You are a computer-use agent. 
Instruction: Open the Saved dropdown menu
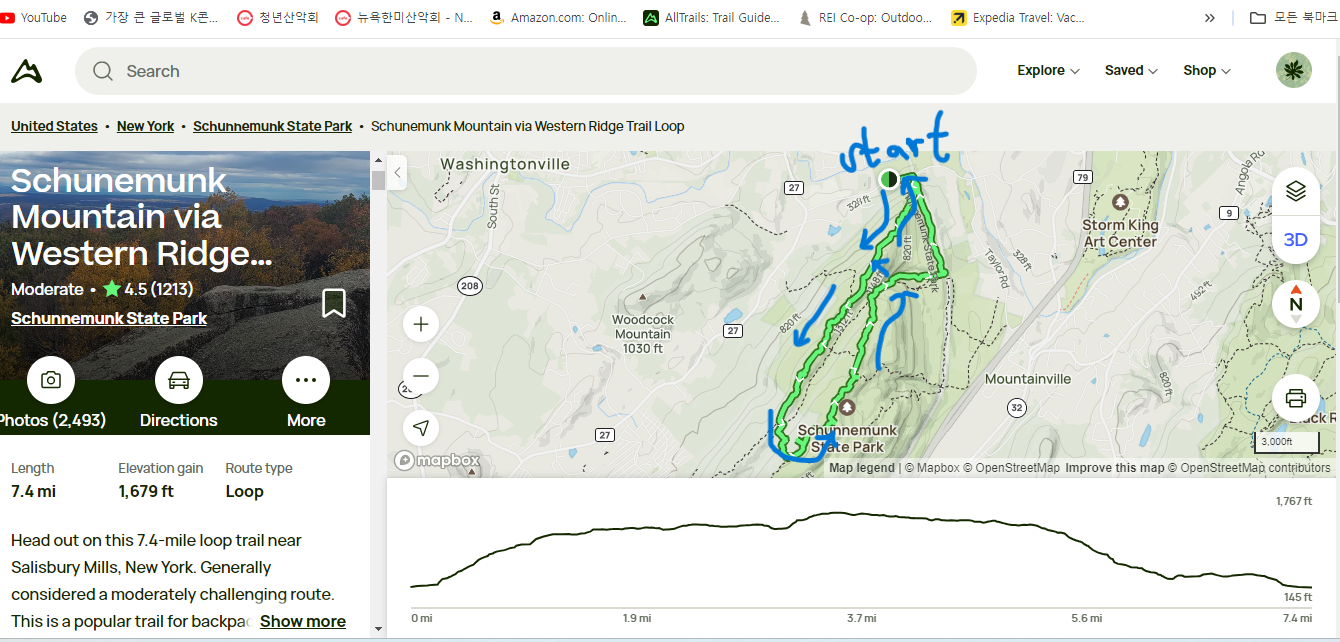pos(1131,70)
